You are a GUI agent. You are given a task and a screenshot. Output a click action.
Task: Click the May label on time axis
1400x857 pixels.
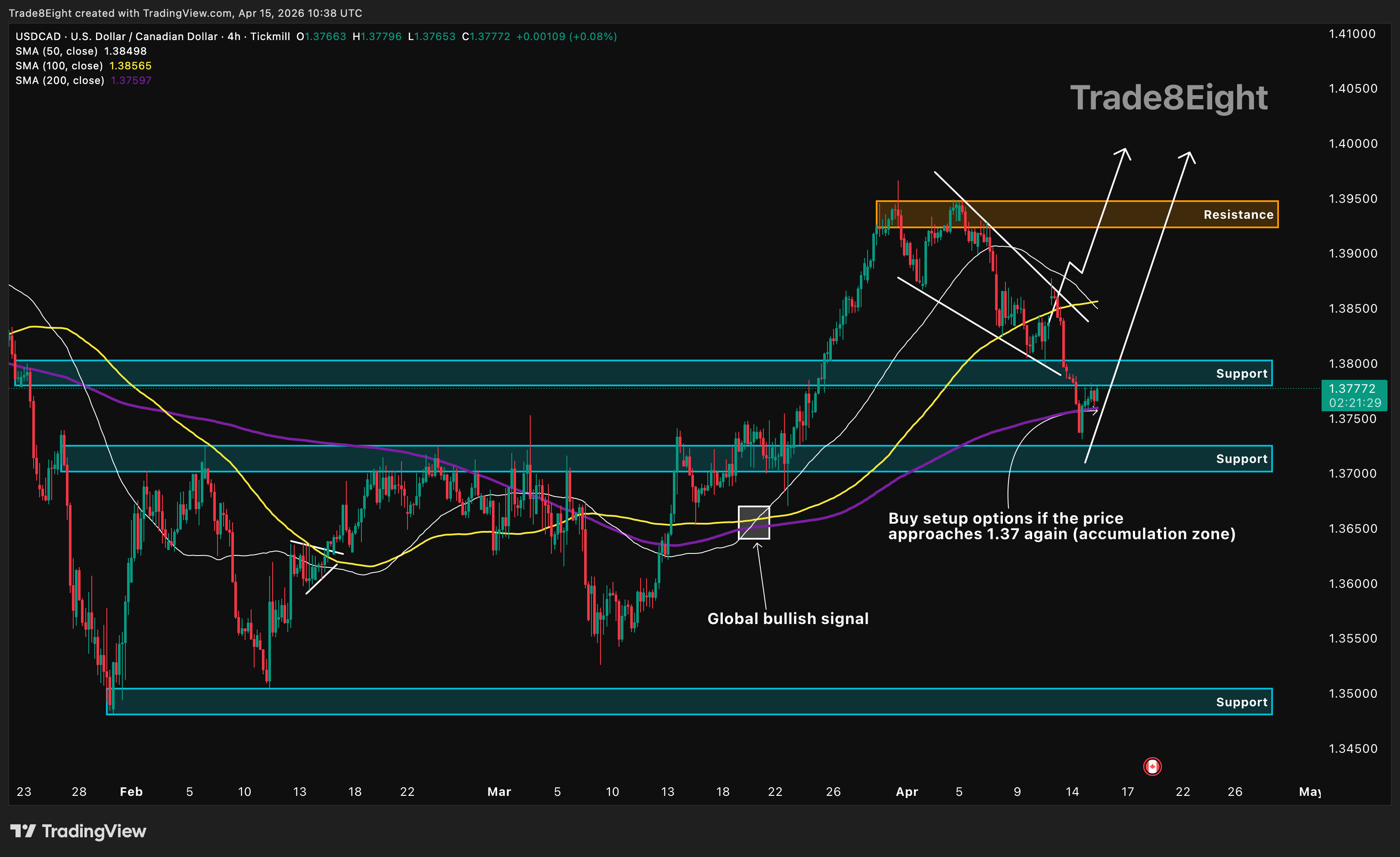[1310, 792]
